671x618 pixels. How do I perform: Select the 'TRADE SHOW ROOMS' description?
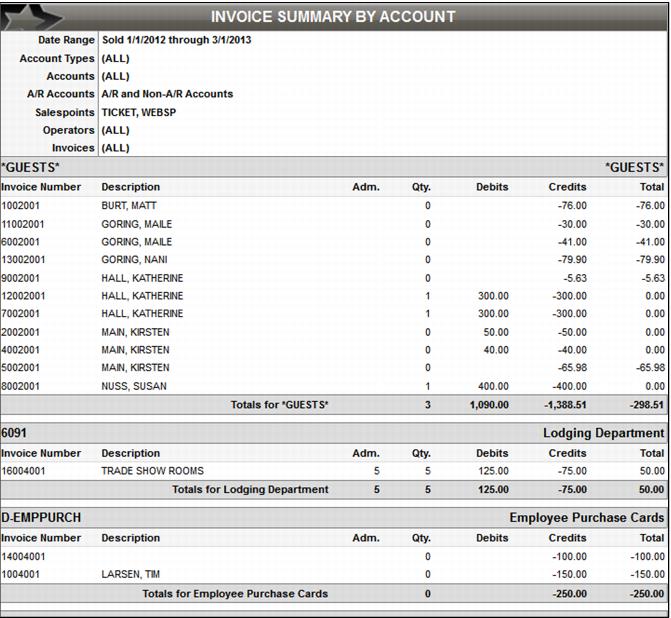point(152,471)
